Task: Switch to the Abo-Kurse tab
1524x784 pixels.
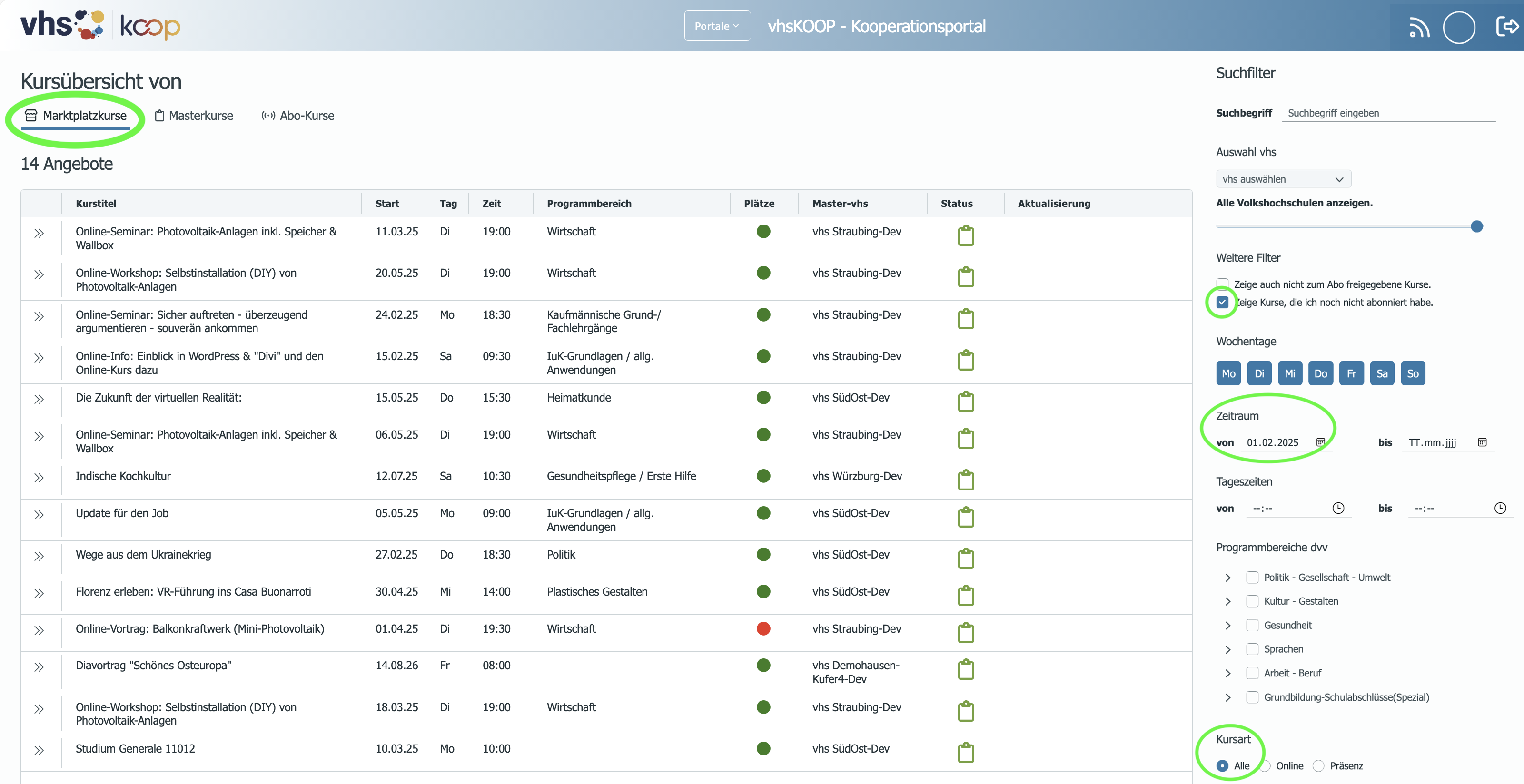Action: click(x=297, y=116)
